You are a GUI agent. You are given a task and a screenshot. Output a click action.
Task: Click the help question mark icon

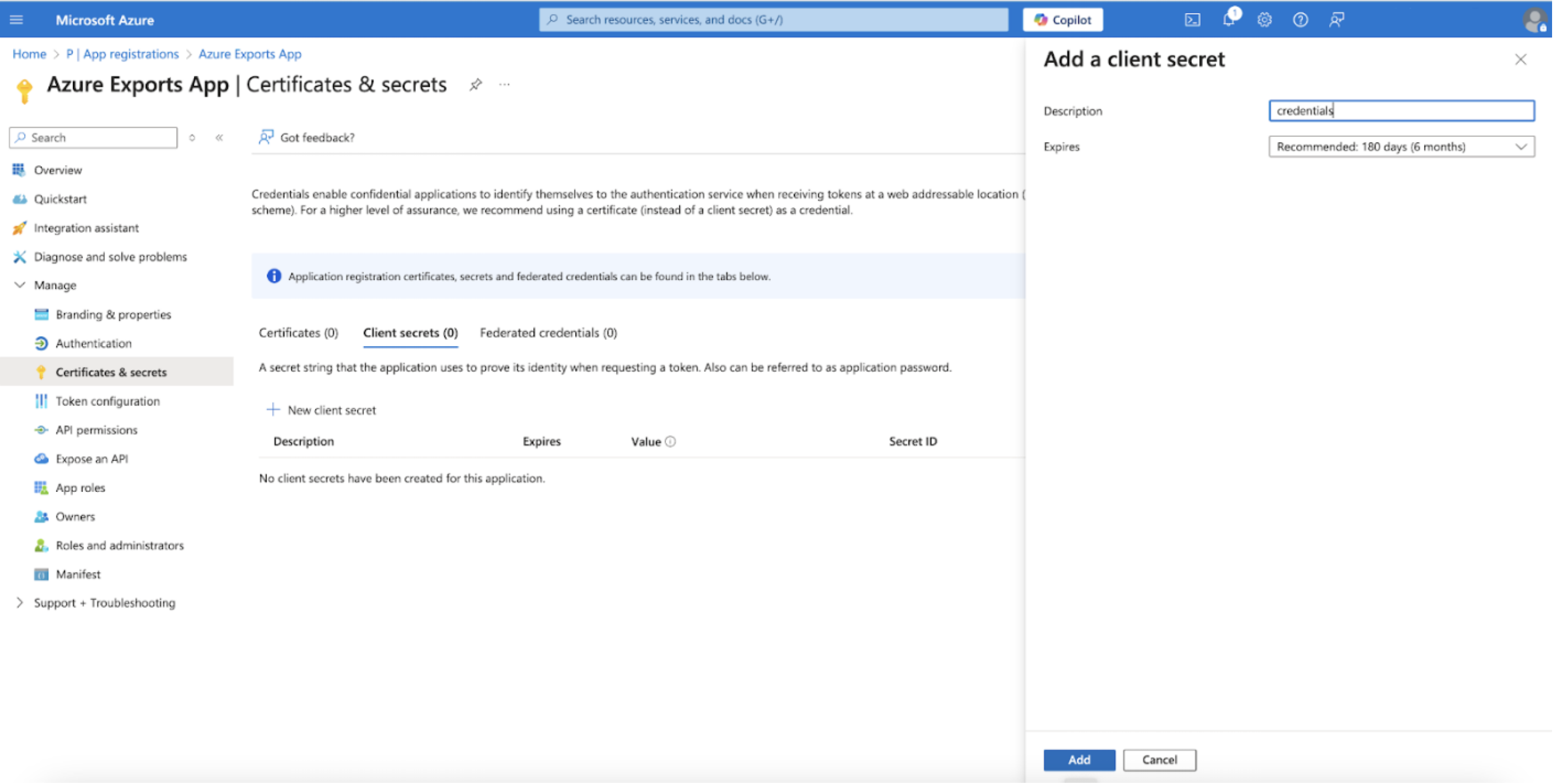click(x=1300, y=20)
